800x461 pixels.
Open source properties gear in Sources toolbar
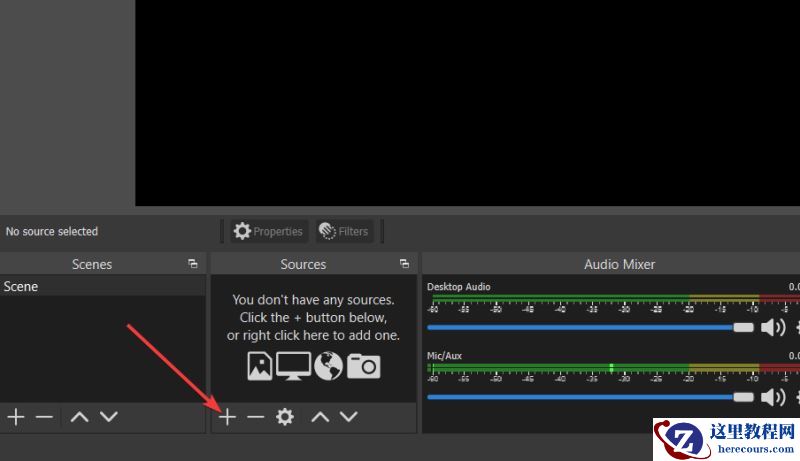(x=285, y=417)
